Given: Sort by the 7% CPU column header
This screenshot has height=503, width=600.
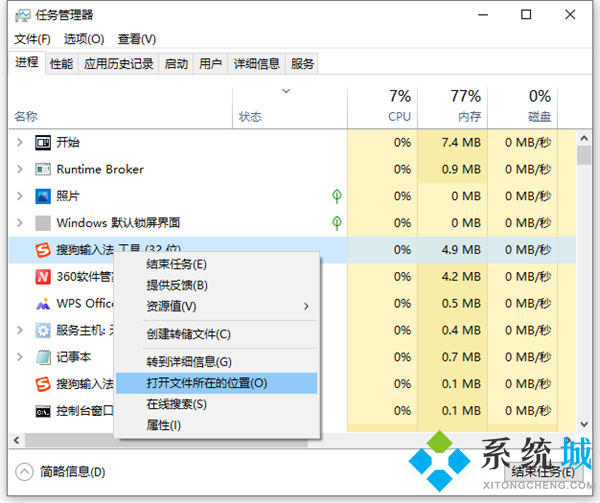Looking at the screenshot, I should pos(382,108).
